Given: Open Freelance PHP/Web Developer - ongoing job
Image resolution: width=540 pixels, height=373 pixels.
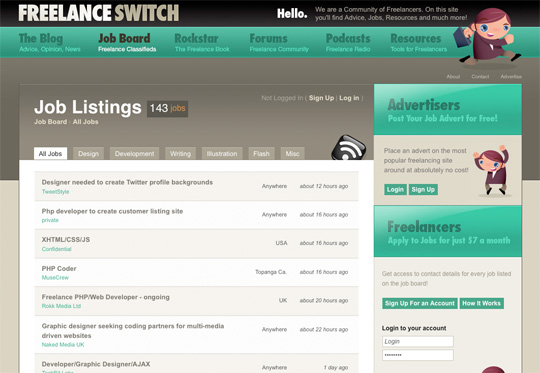Looking at the screenshot, I should [x=105, y=297].
